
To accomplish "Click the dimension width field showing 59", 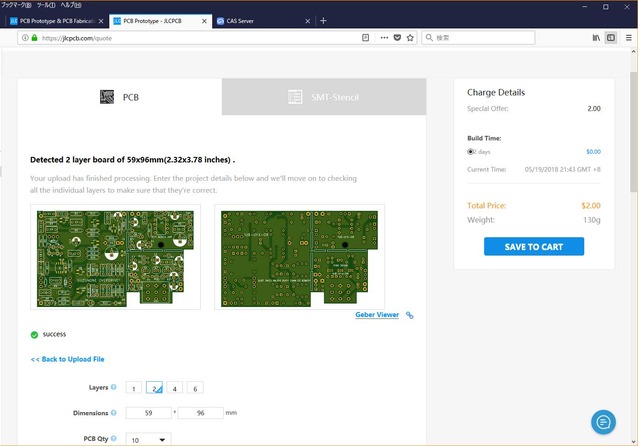I will pos(149,413).
